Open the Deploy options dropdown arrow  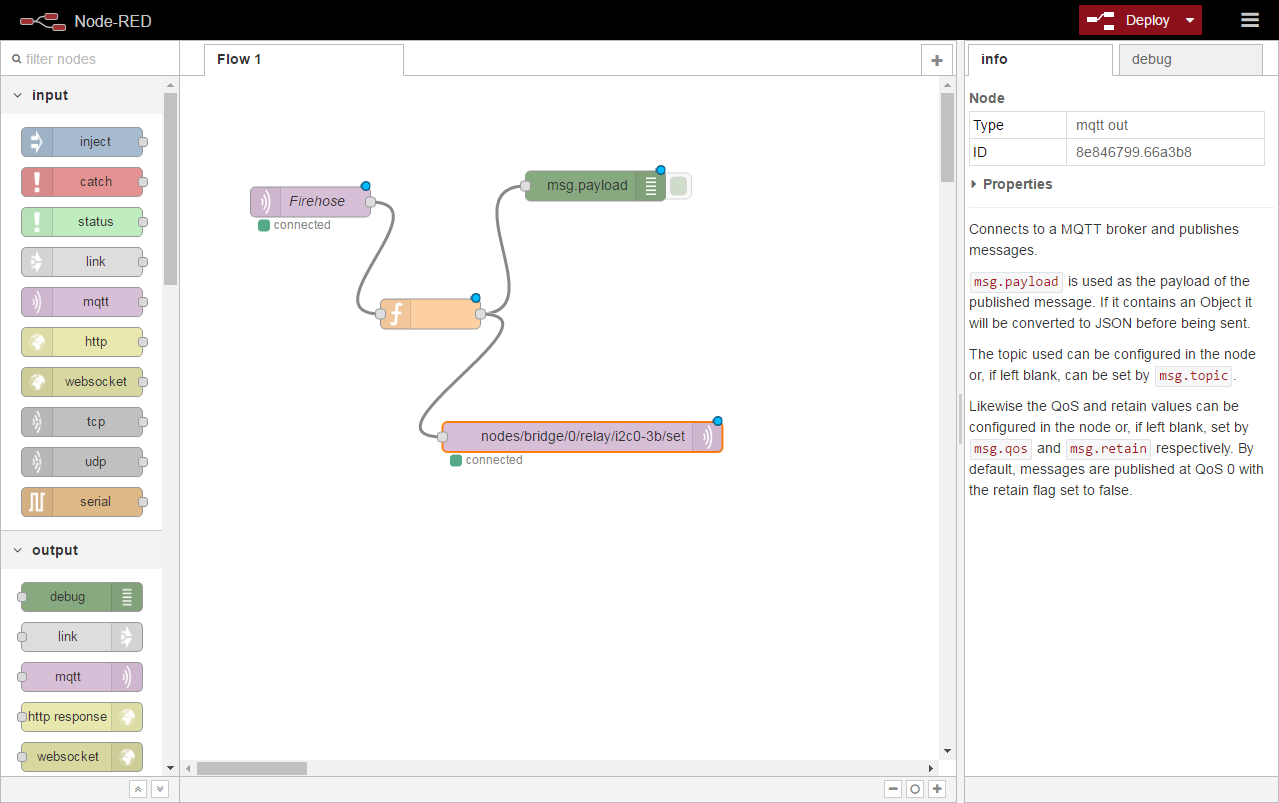pos(1189,20)
